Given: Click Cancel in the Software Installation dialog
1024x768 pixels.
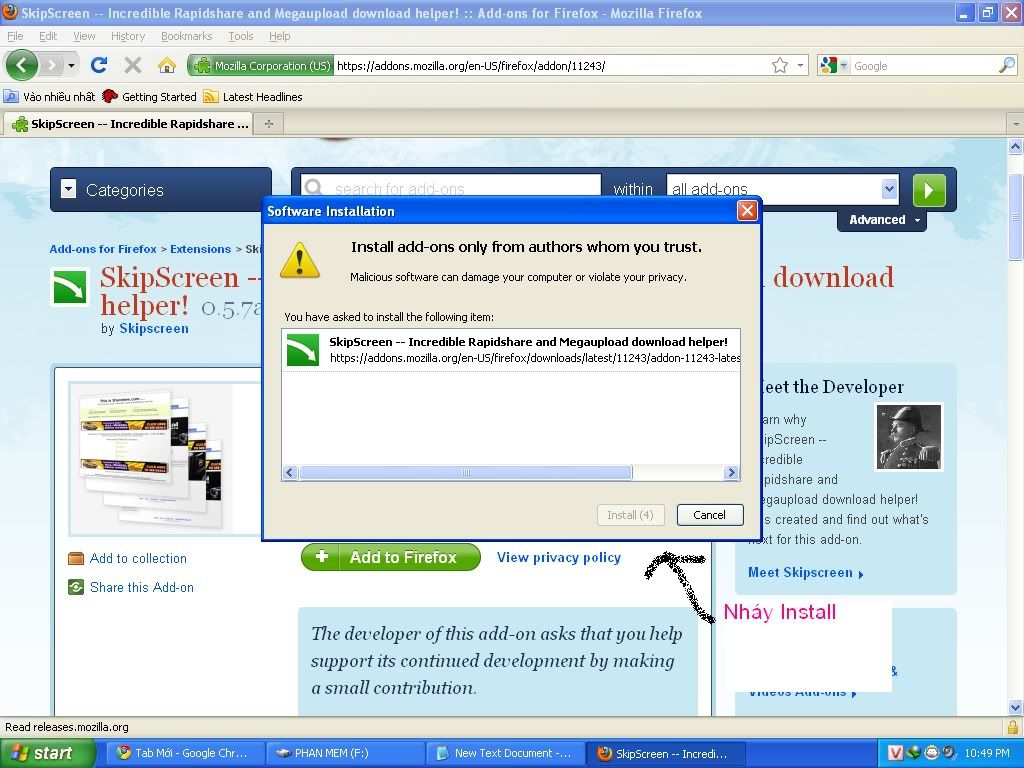Looking at the screenshot, I should tap(710, 515).
